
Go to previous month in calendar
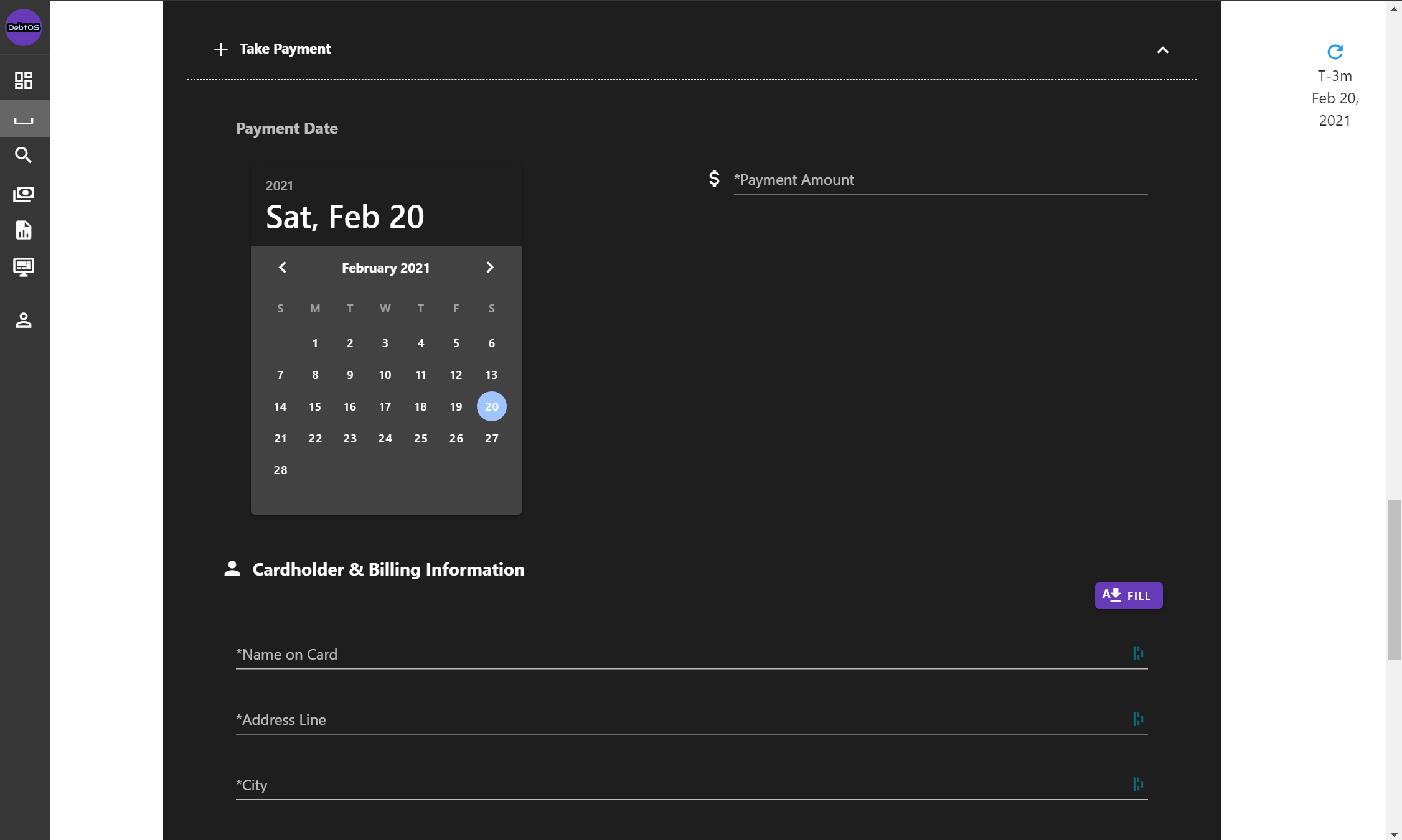pos(283,268)
